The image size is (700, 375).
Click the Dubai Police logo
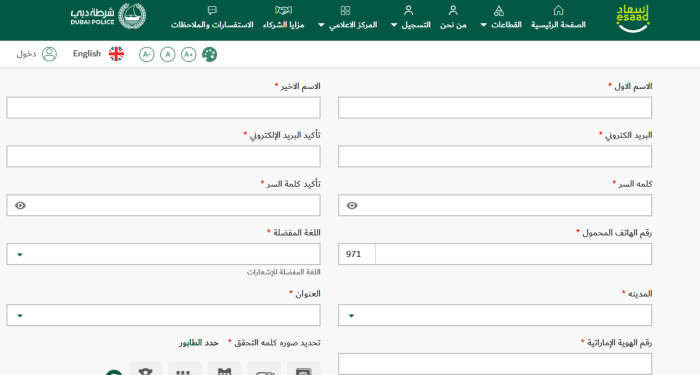(108, 17)
